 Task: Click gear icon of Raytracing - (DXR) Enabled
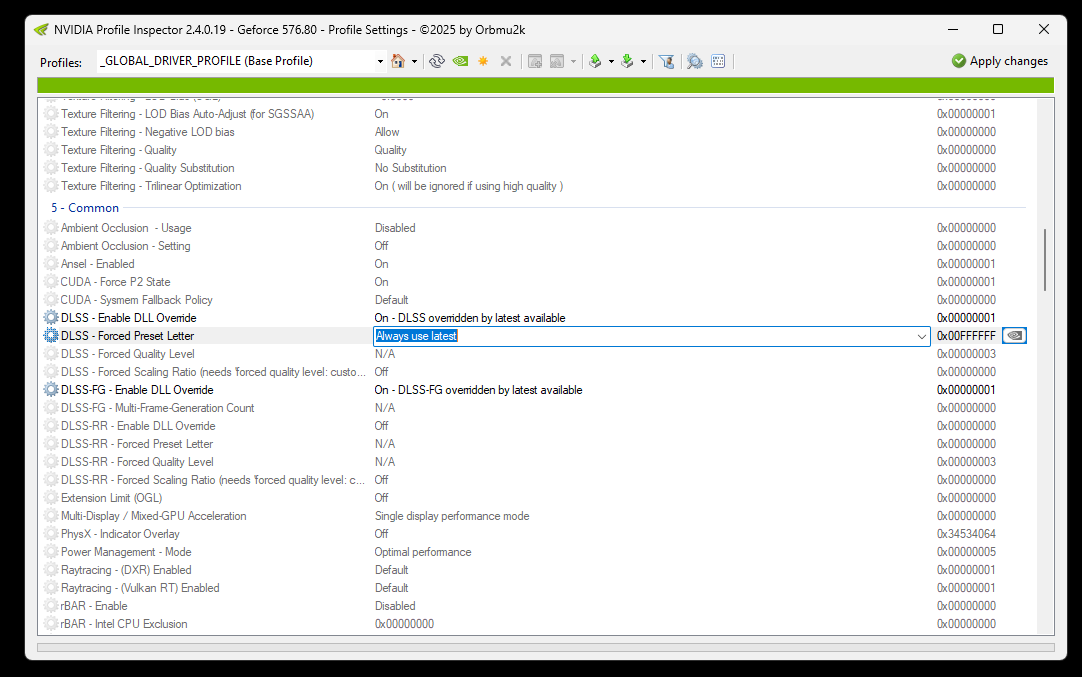[51, 570]
